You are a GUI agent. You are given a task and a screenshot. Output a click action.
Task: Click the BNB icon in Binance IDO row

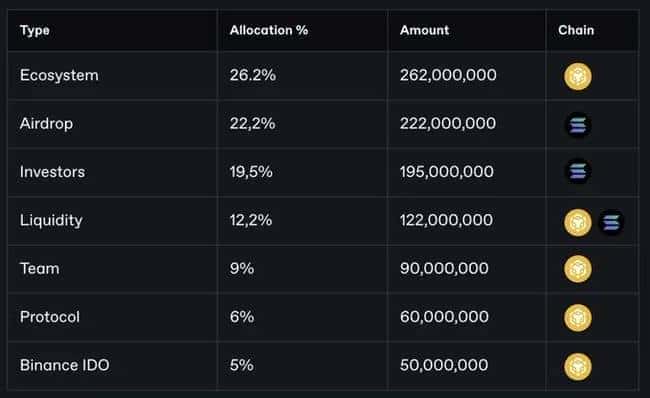click(x=577, y=366)
